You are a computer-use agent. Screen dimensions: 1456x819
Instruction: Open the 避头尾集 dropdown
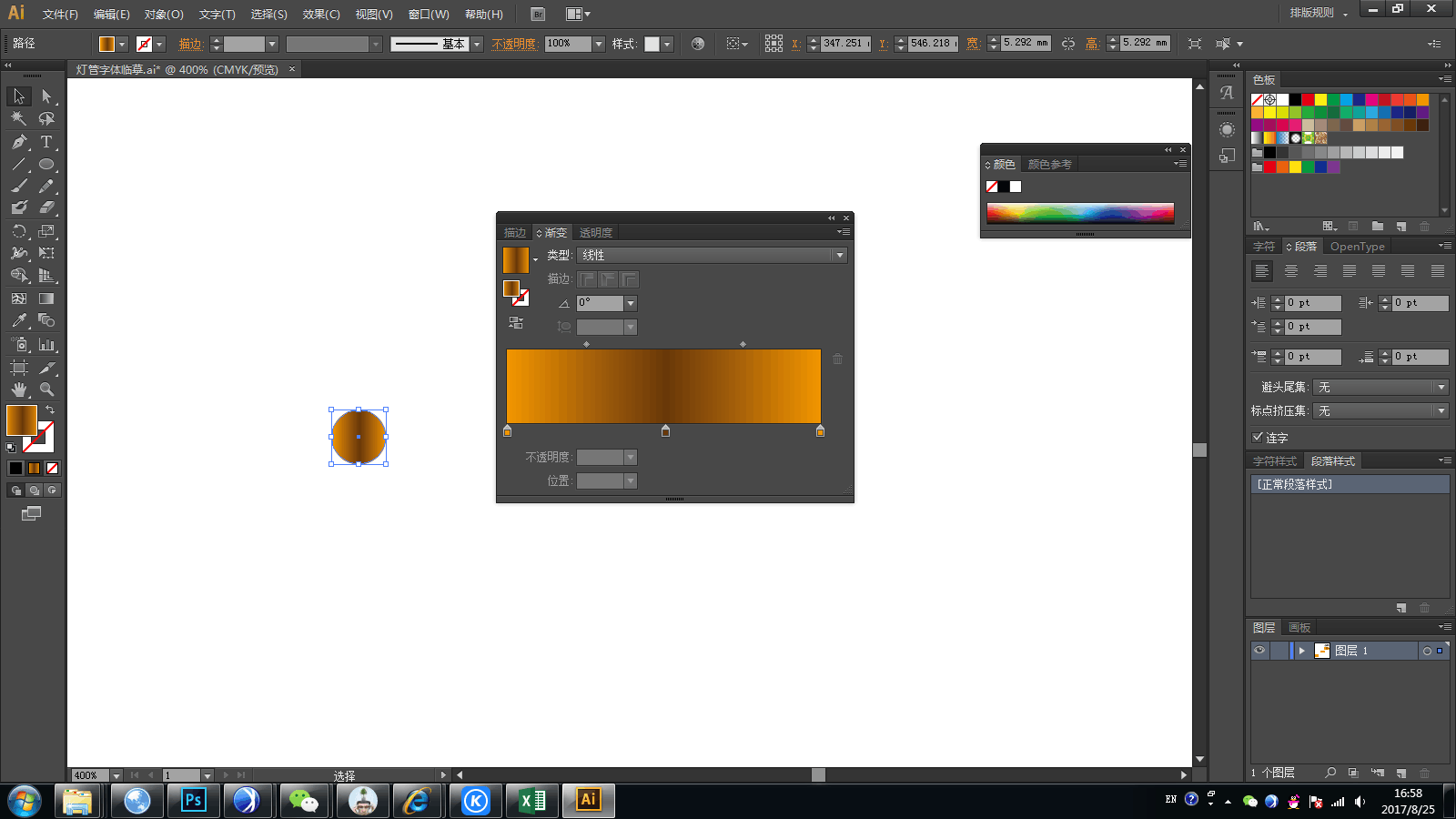1381,388
